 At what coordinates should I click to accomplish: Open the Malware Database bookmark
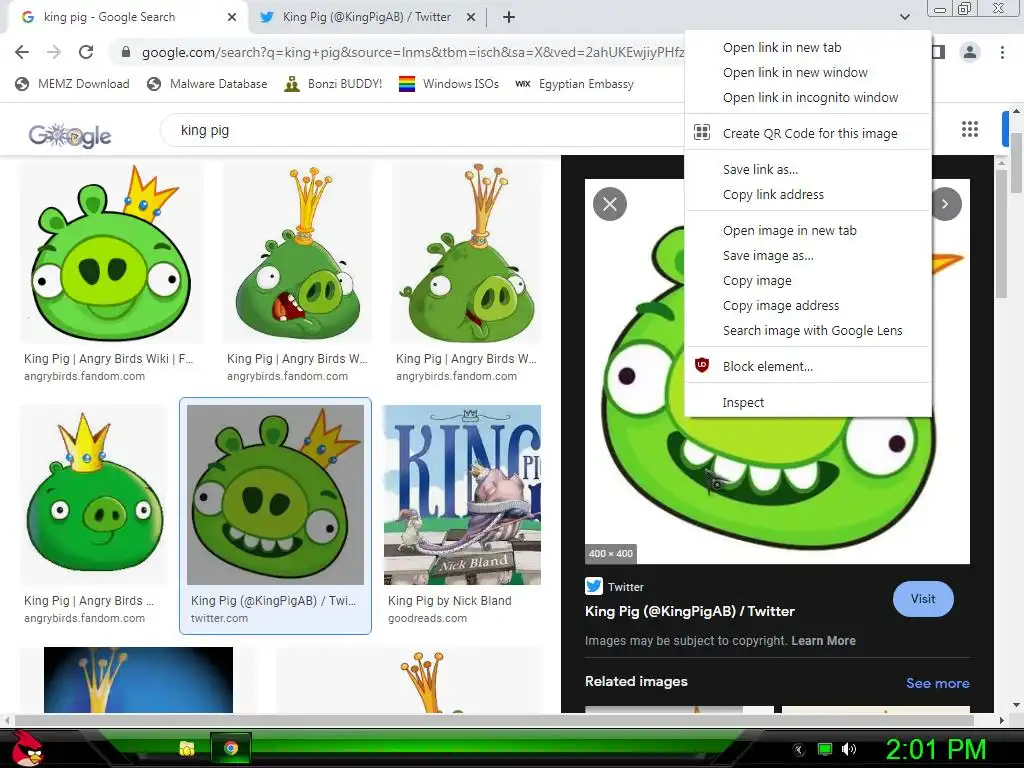pyautogui.click(x=207, y=84)
